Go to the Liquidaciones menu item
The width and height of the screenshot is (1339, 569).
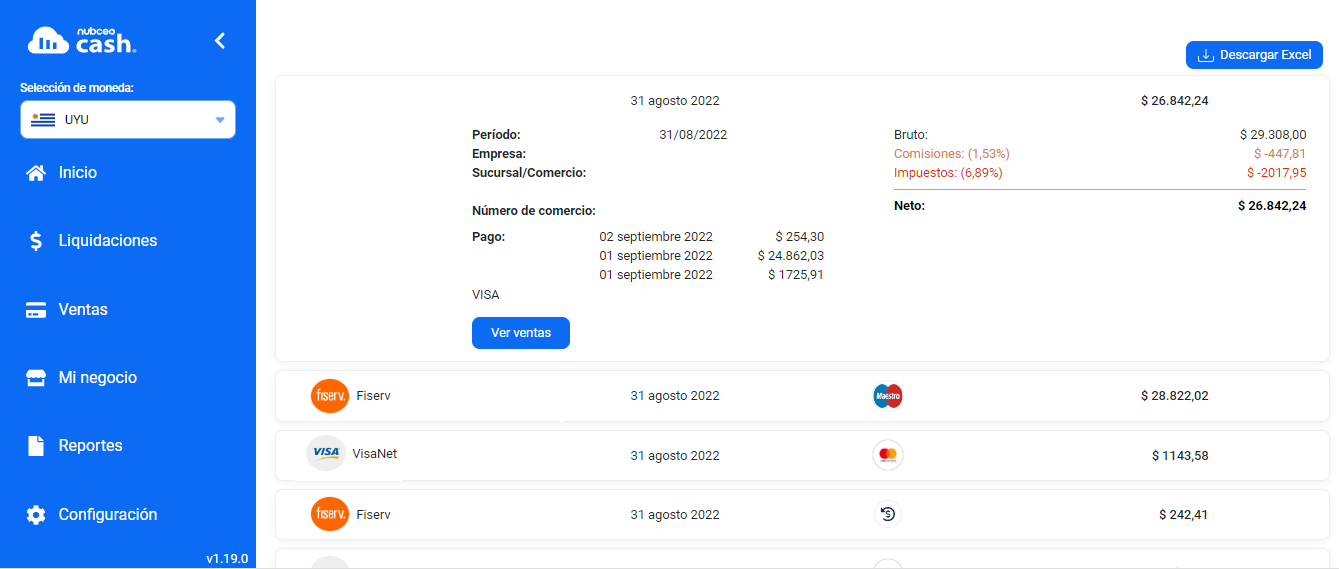108,241
